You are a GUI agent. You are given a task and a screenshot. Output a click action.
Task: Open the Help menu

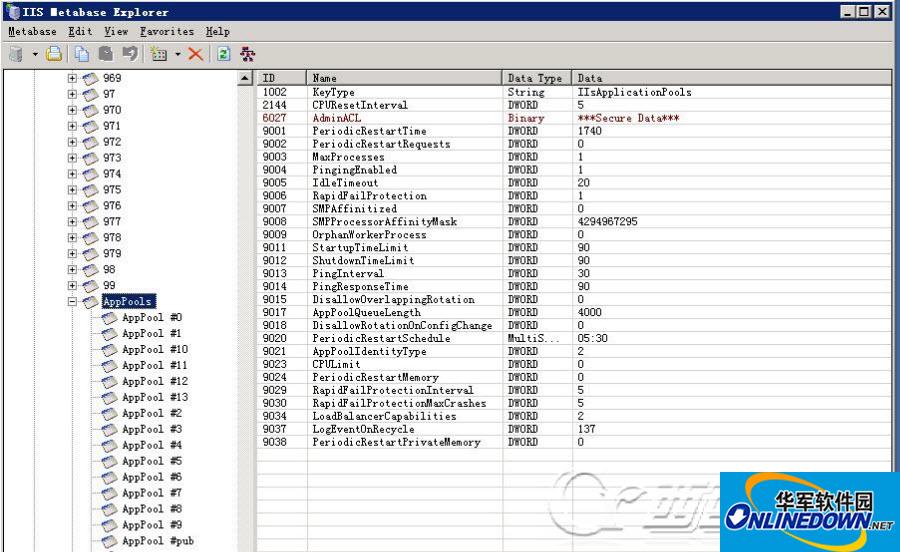[x=218, y=32]
